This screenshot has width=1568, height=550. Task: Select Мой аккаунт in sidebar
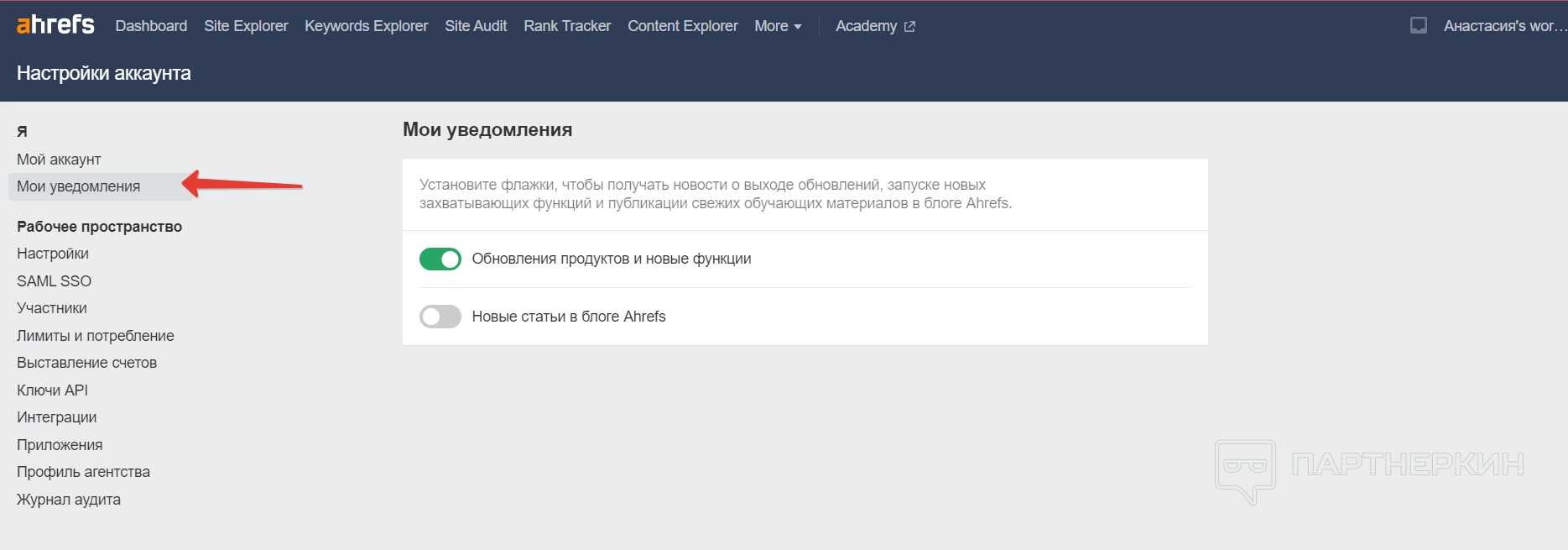(59, 160)
